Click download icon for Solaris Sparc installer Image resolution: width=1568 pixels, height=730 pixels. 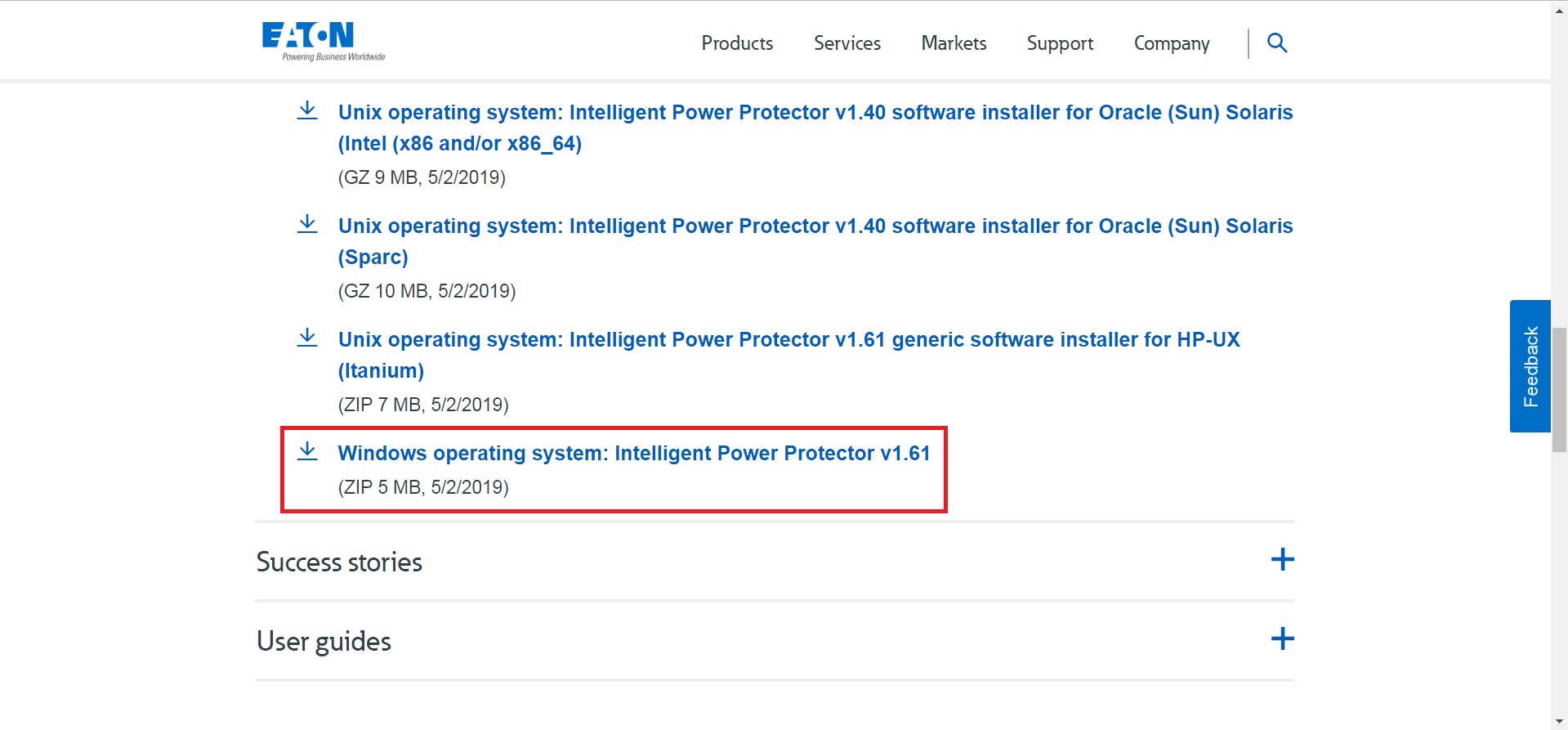307,224
